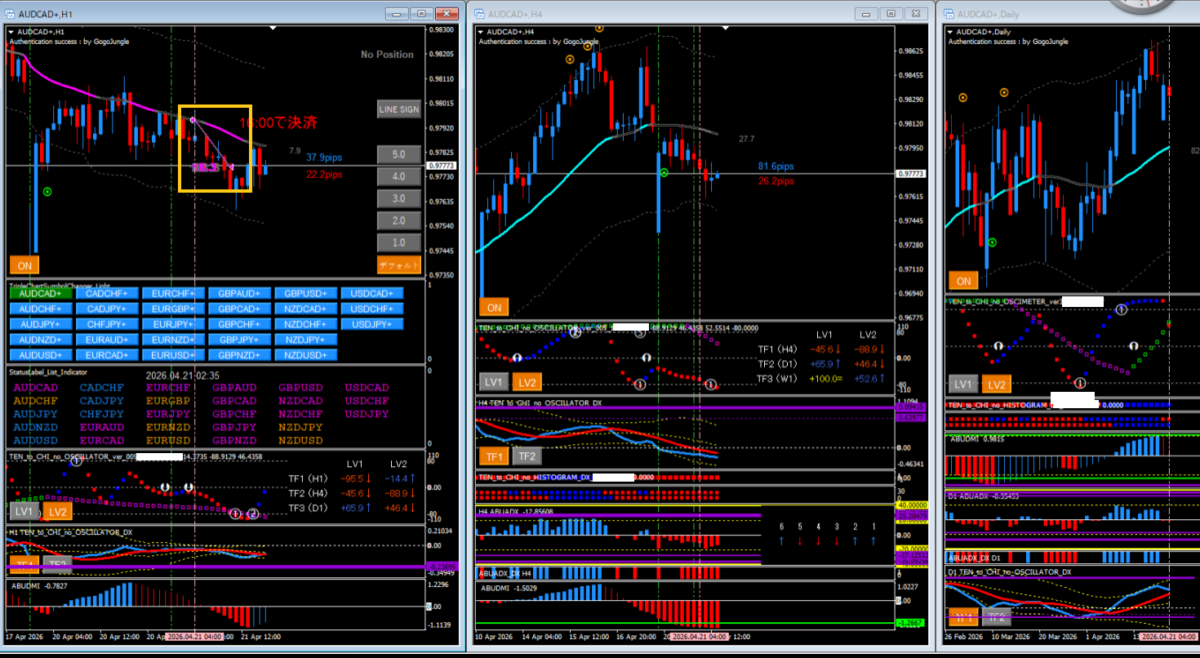Restore the H4 chart window size
The width and height of the screenshot is (1200, 658).
[889, 14]
